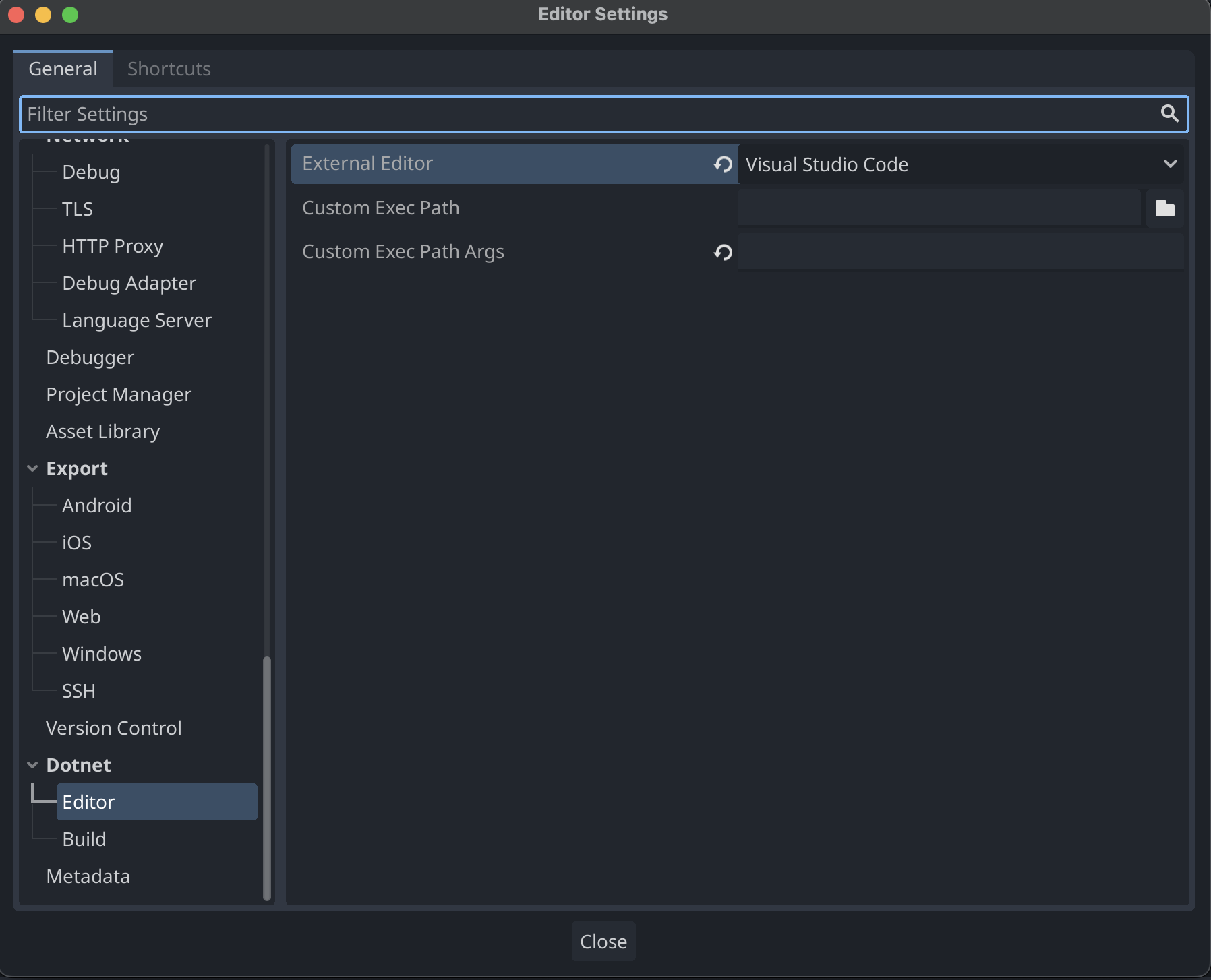This screenshot has width=1211, height=980.
Task: Open the Android export settings
Action: [96, 506]
